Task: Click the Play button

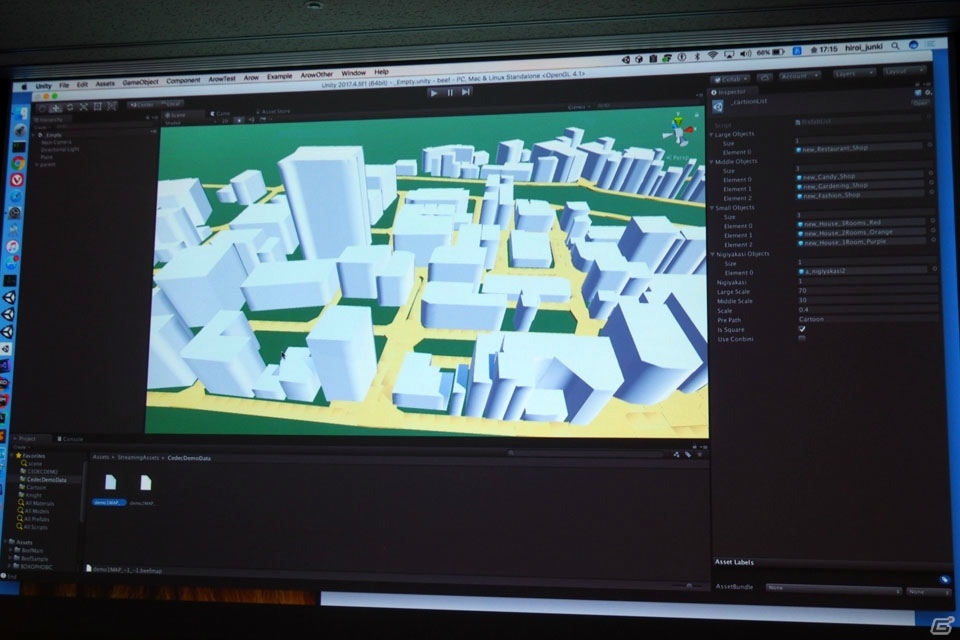Action: (x=433, y=93)
